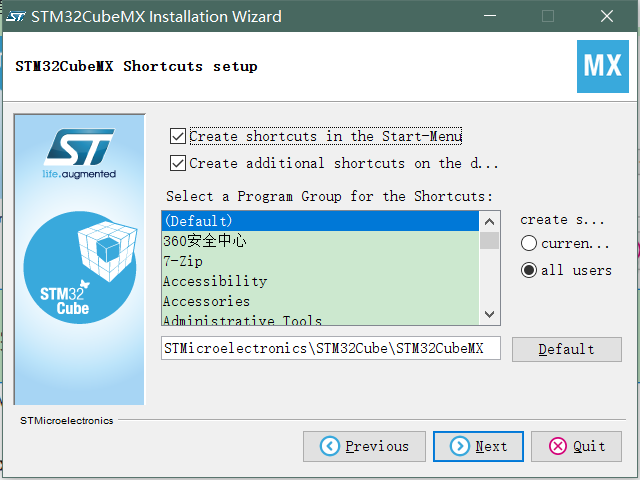Screen dimensions: 640x480
Task: Click the ST life.augmented logo
Action: 79,153
